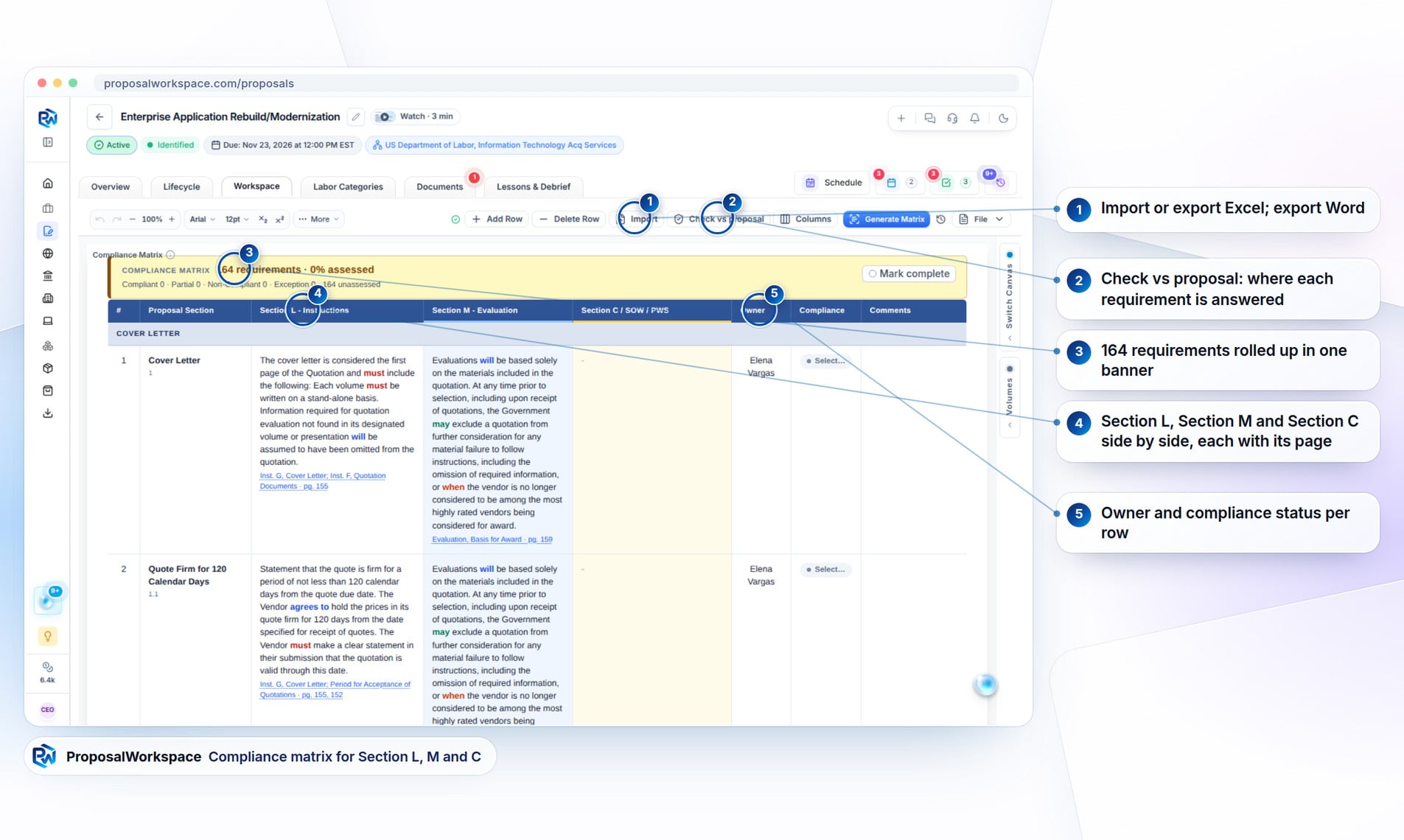
Task: Expand the More formatting options dropdown
Action: click(x=318, y=219)
